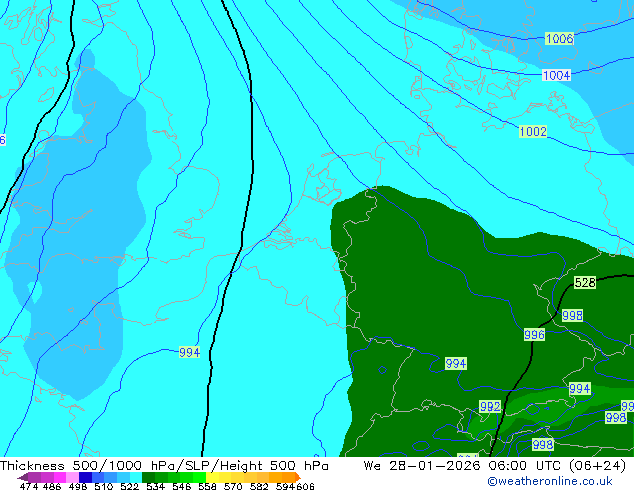
Task: Click the 594 legend scale value
Action: click(x=285, y=486)
